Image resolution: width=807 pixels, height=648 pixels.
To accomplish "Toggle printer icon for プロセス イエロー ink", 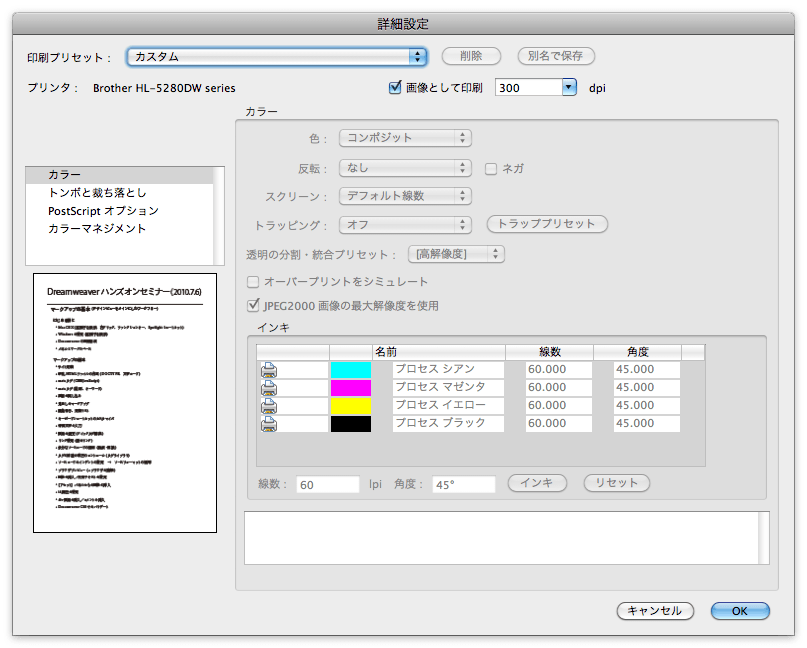I will pos(269,406).
